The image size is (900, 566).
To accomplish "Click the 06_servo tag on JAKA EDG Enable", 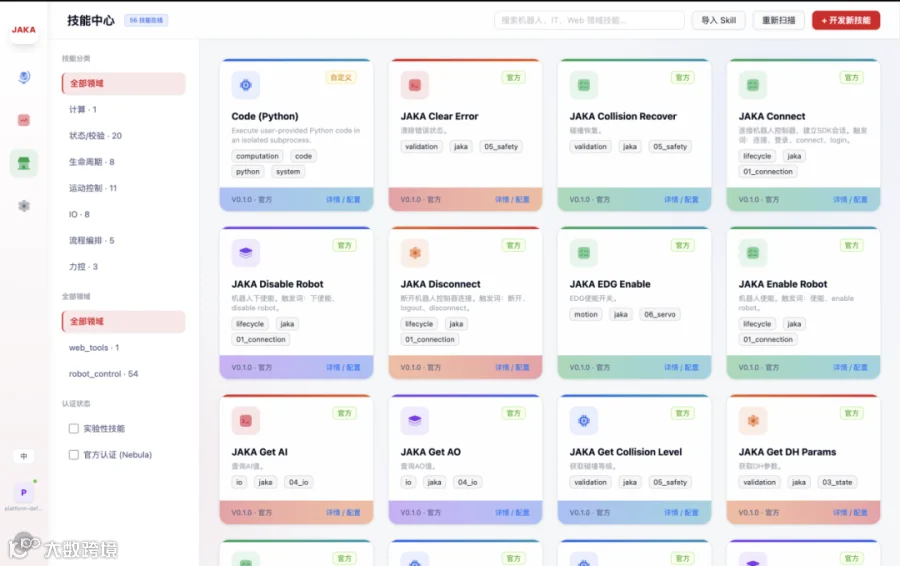I will pyautogui.click(x=660, y=315).
